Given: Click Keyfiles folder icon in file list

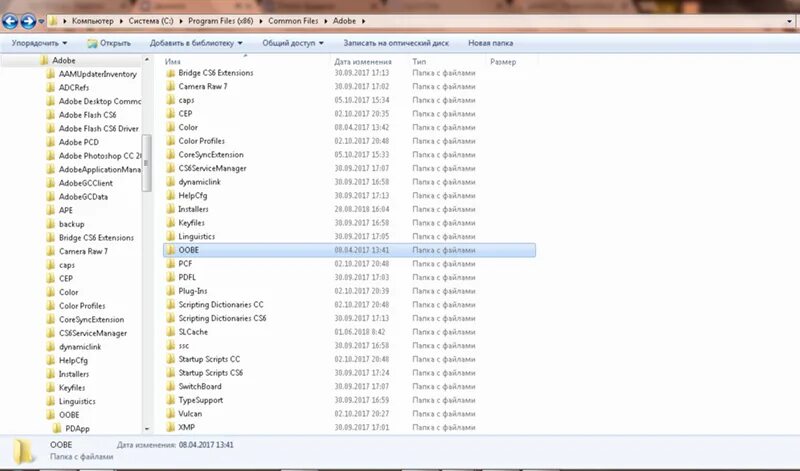Looking at the screenshot, I should tap(171, 223).
